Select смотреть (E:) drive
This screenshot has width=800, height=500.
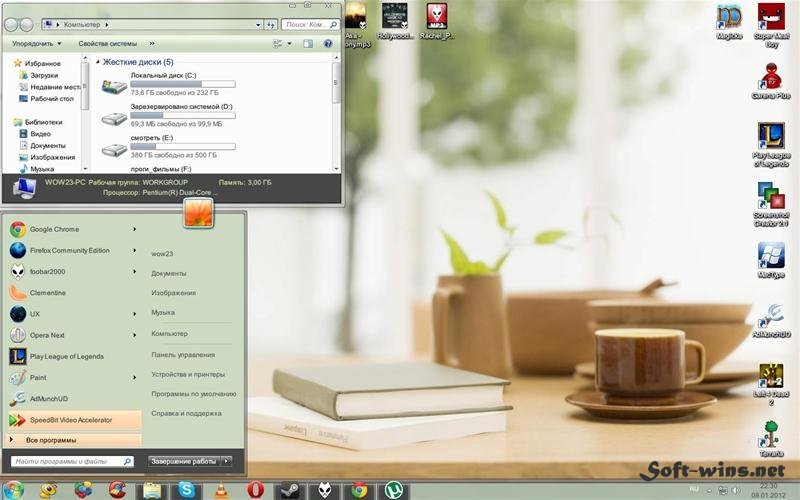point(168,146)
